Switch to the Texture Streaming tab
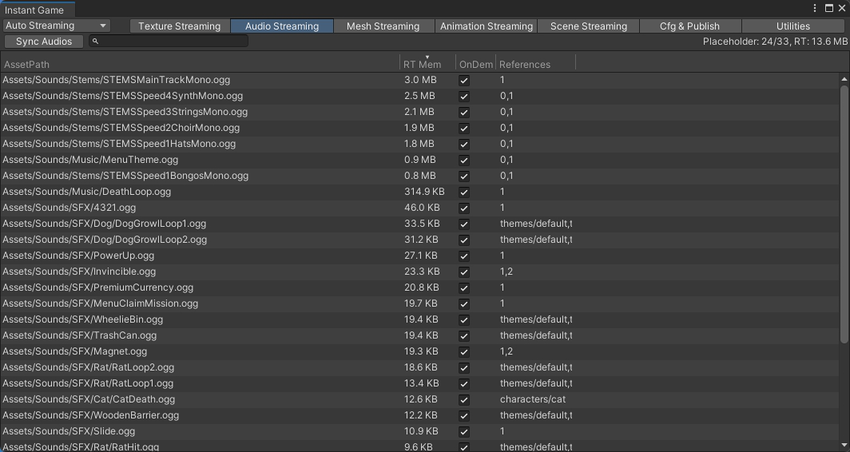The height and width of the screenshot is (452, 850). point(179,26)
